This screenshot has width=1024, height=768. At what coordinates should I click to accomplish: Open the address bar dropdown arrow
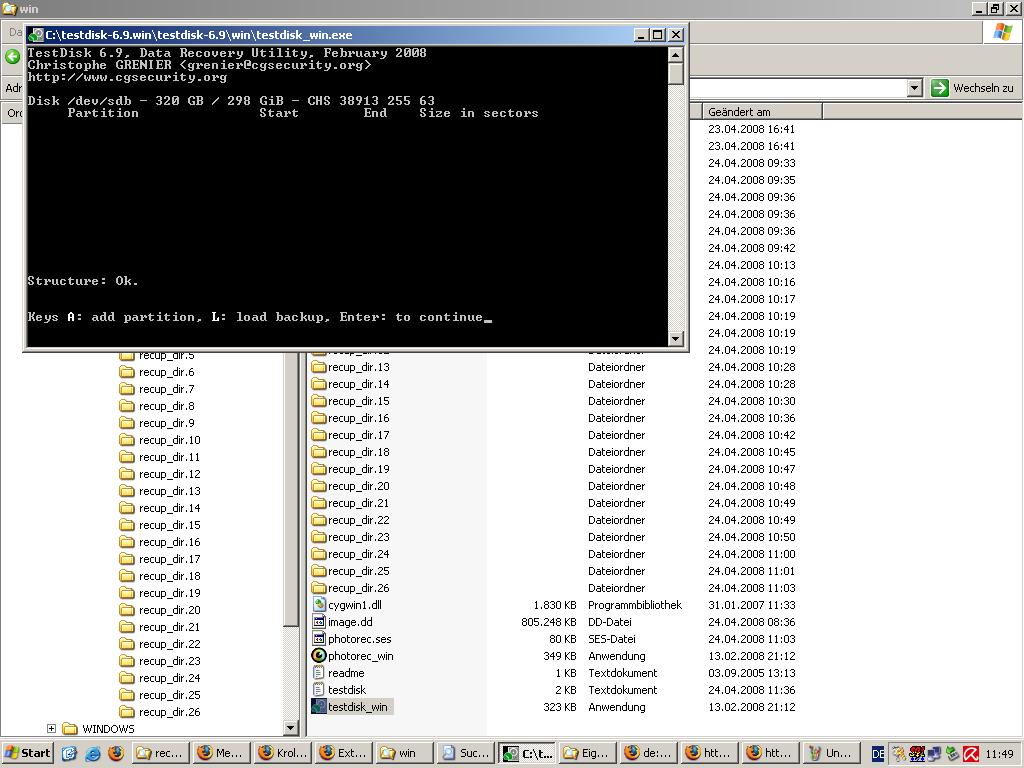click(x=914, y=88)
